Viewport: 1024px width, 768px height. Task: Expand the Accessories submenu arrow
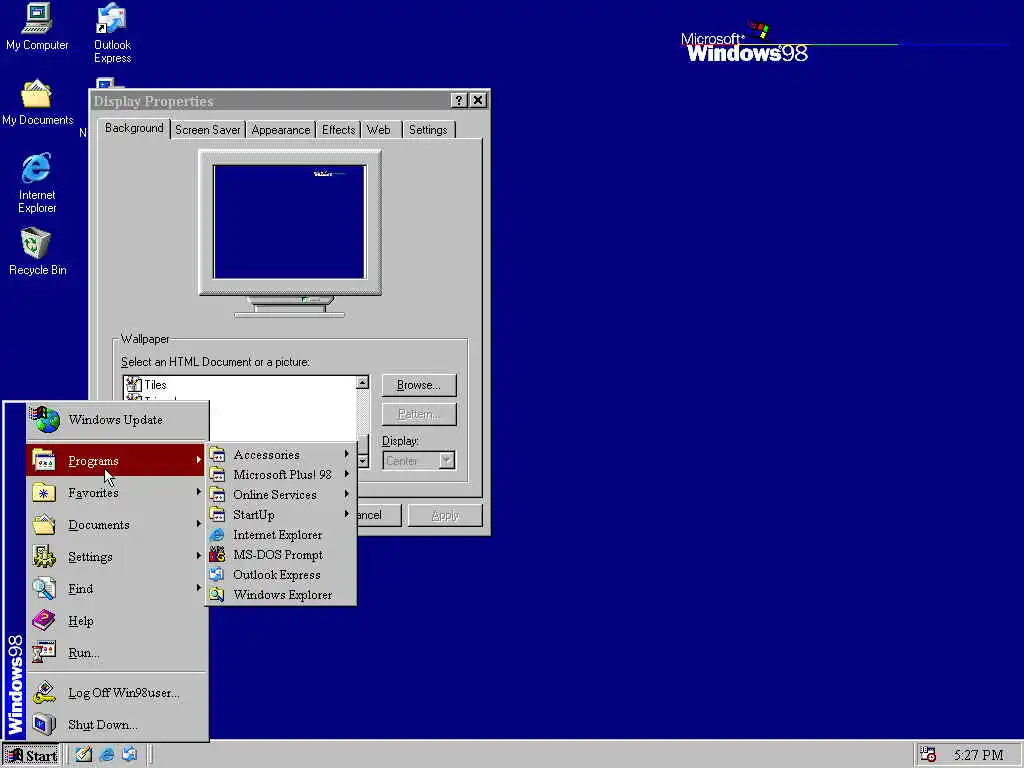click(347, 454)
